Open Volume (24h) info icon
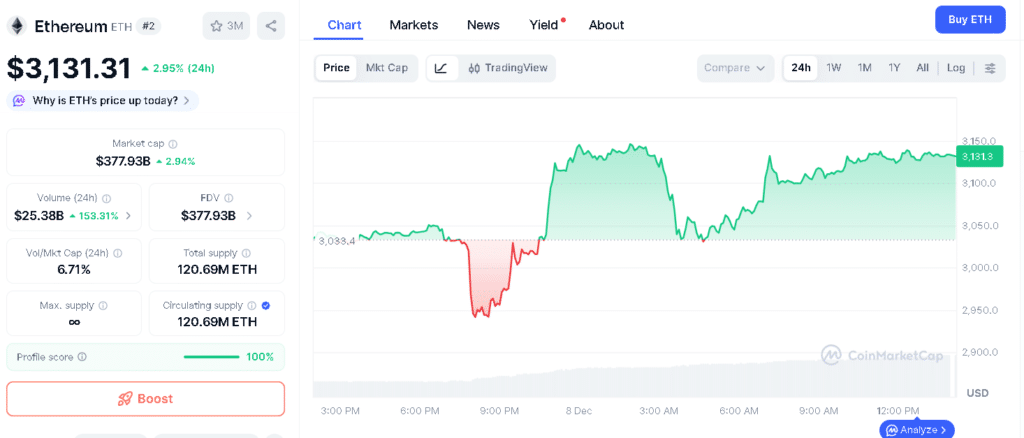Screen dimensions: 1024x438 click(107, 198)
